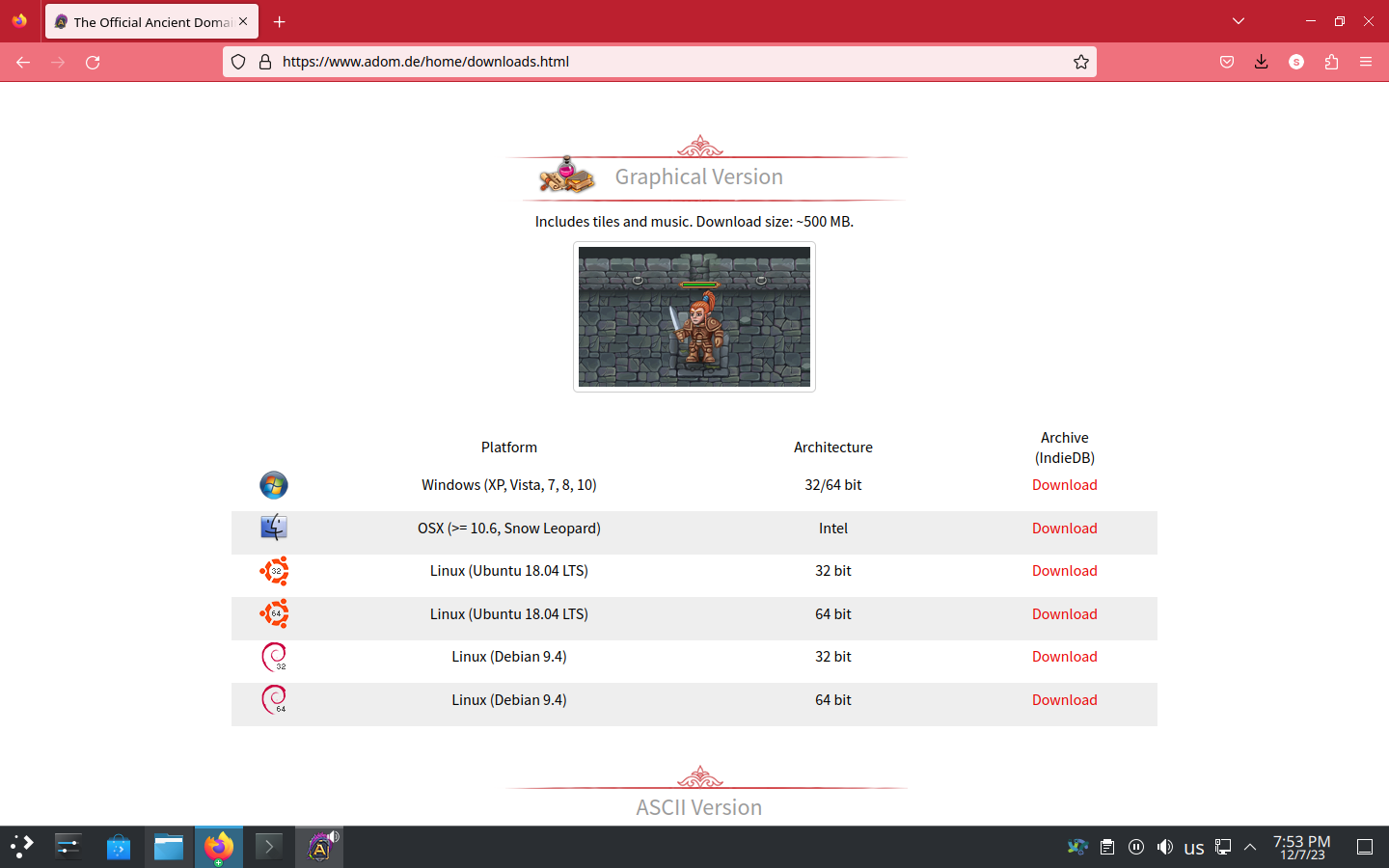This screenshot has height=868, width=1389.
Task: Click the show desktop button
Action: [1365, 847]
